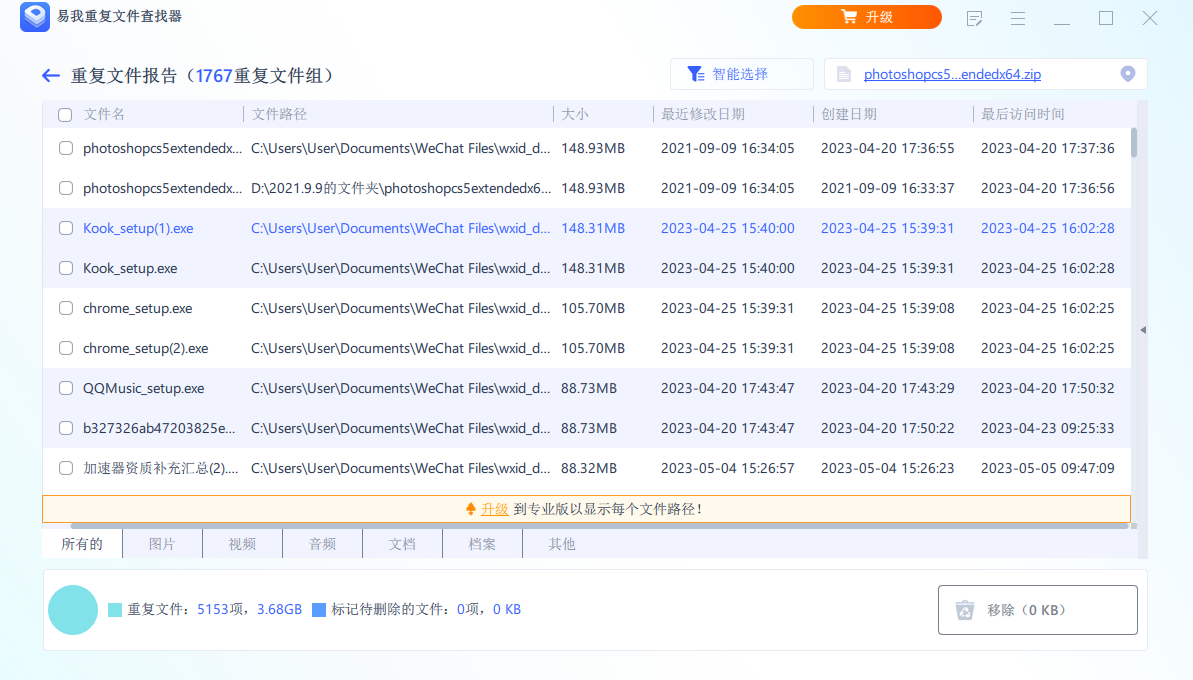Image resolution: width=1193 pixels, height=680 pixels.
Task: Switch to the 档案 tab
Action: point(482,544)
